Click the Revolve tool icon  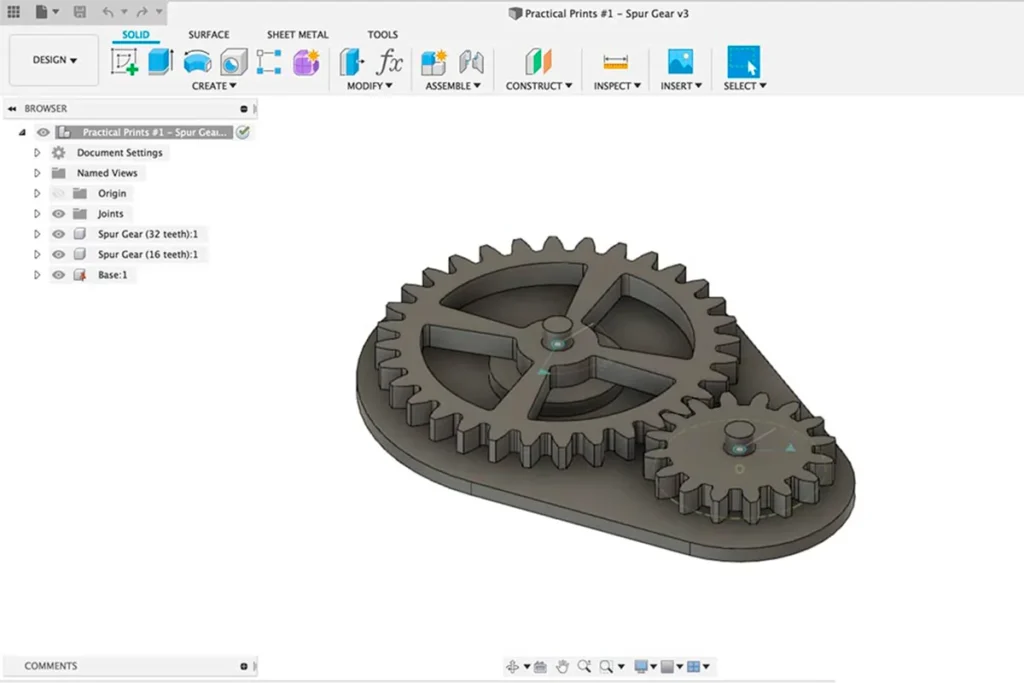click(x=197, y=62)
